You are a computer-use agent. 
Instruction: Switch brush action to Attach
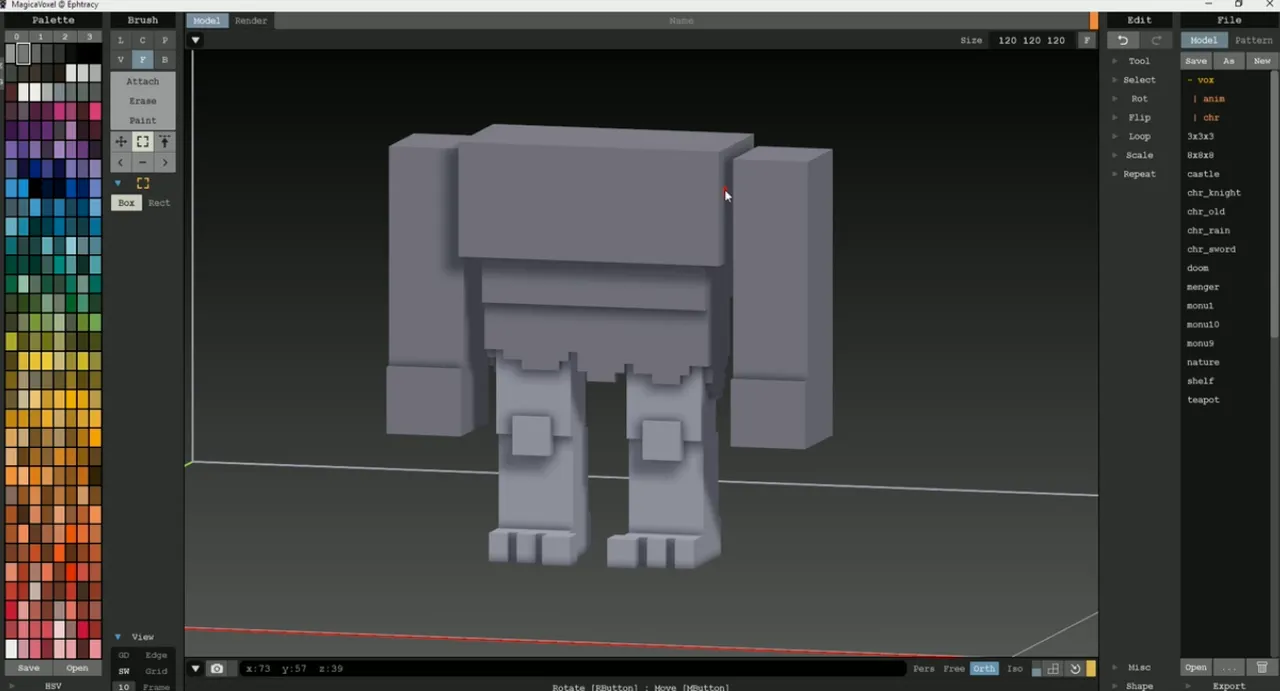tap(143, 81)
